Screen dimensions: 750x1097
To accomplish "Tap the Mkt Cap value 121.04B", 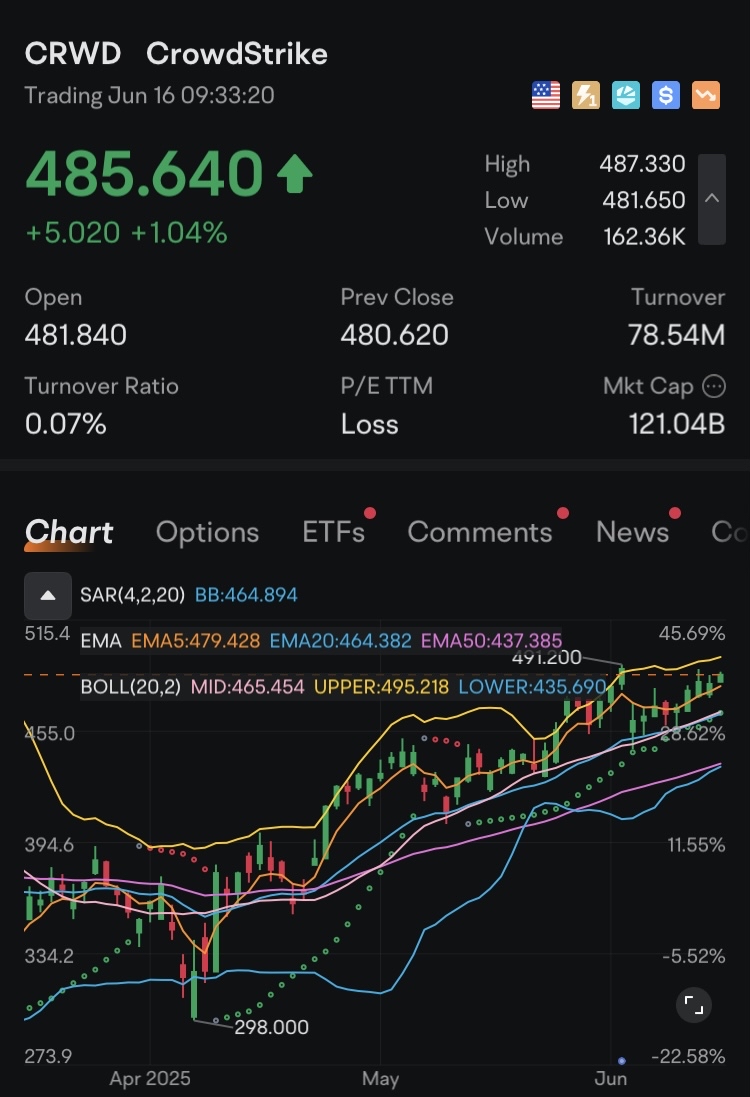I will point(677,424).
